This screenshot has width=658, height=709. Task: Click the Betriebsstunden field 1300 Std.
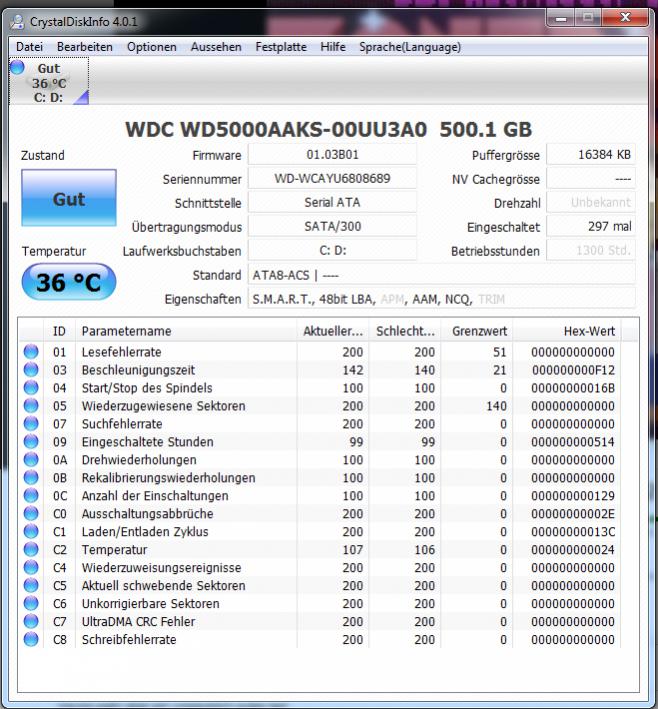[591, 251]
